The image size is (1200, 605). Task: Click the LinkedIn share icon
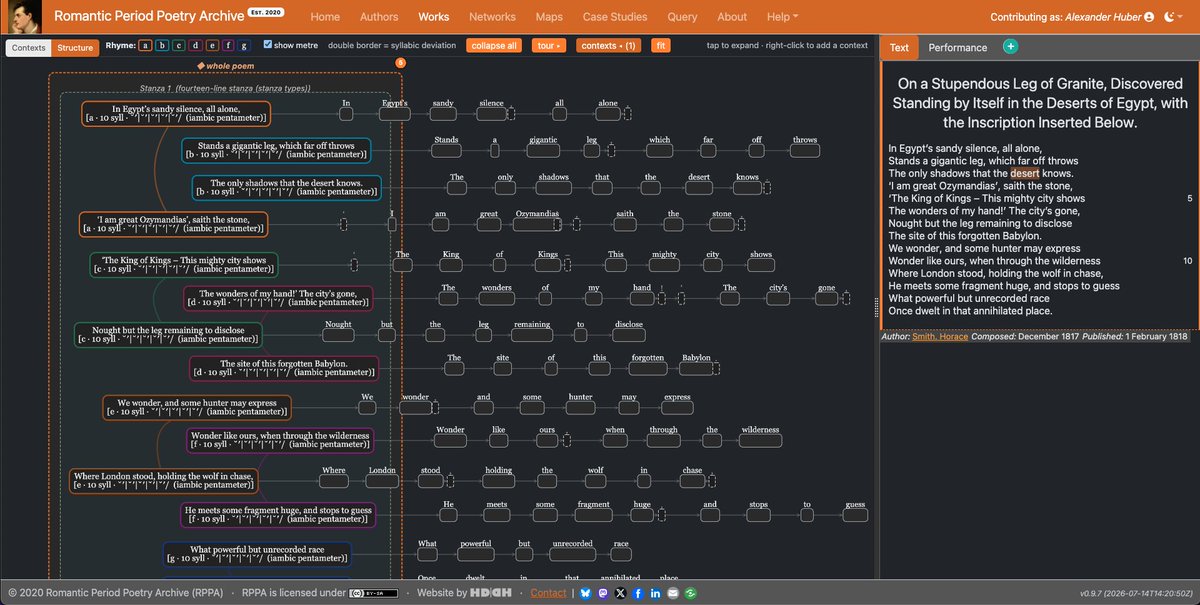655,593
